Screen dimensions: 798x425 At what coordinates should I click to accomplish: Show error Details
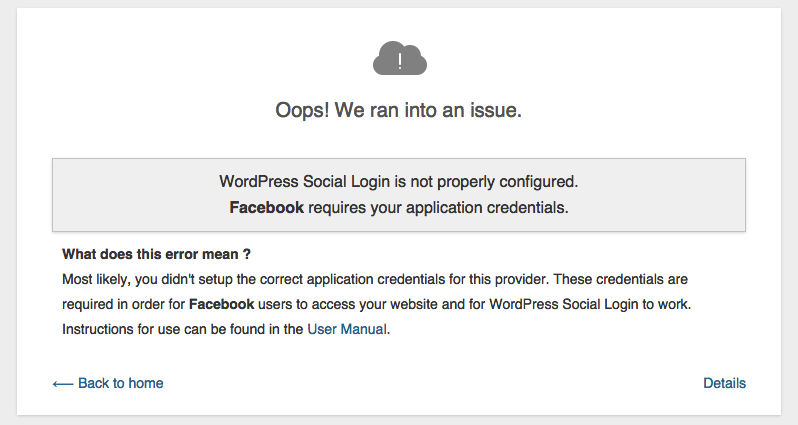724,383
